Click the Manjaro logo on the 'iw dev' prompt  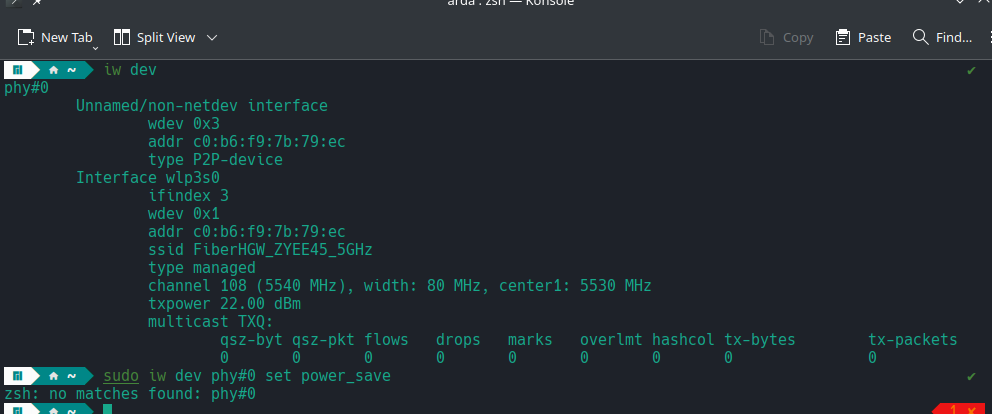click(19, 70)
